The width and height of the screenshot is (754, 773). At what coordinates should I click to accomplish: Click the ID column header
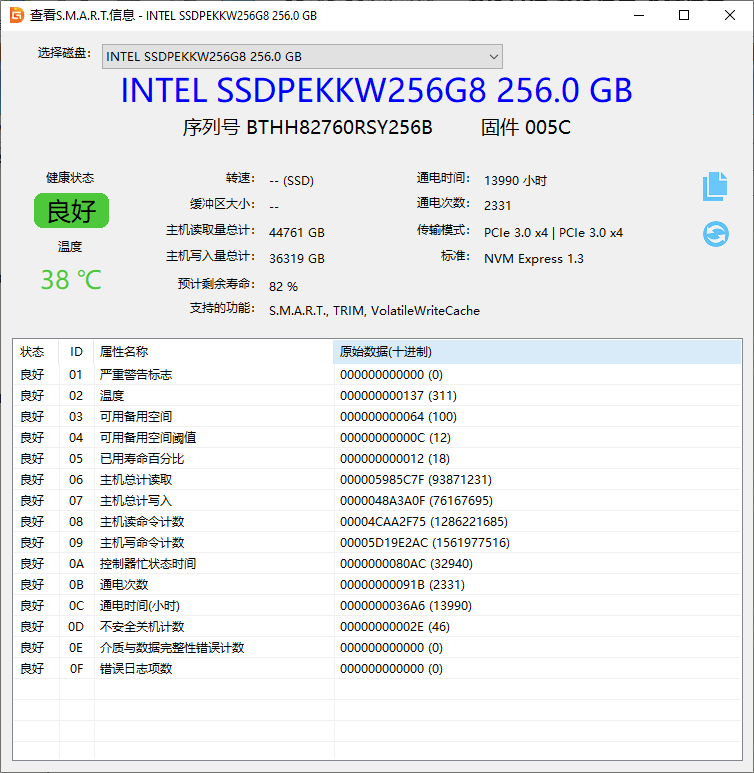[x=76, y=351]
